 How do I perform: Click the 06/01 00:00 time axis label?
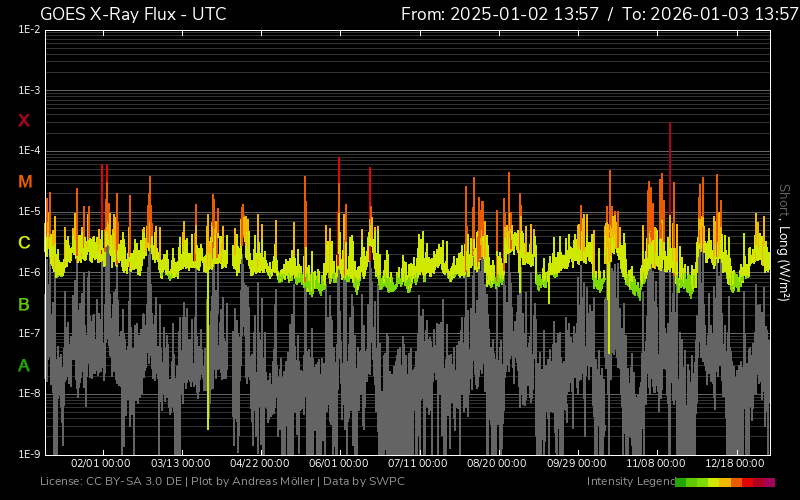tap(339, 463)
